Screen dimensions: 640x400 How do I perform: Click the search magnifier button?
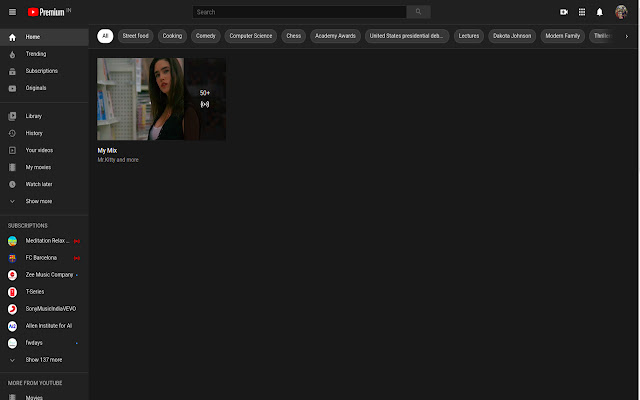click(418, 12)
